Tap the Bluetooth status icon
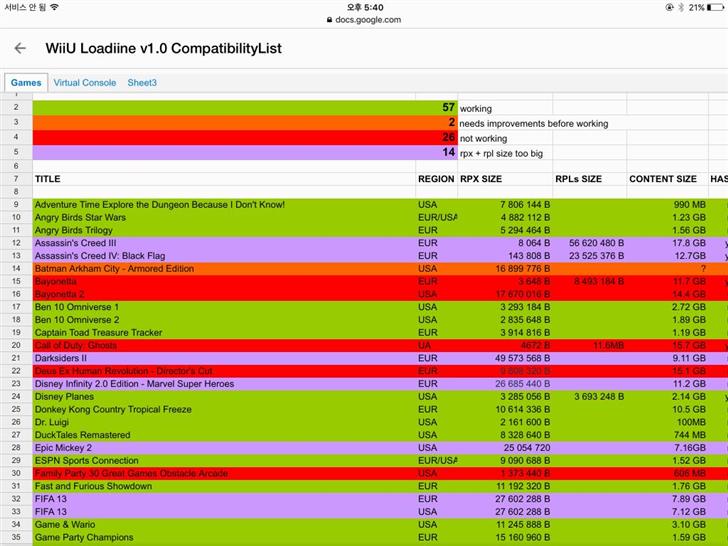Viewport: 728px width, 546px height. [681, 7]
